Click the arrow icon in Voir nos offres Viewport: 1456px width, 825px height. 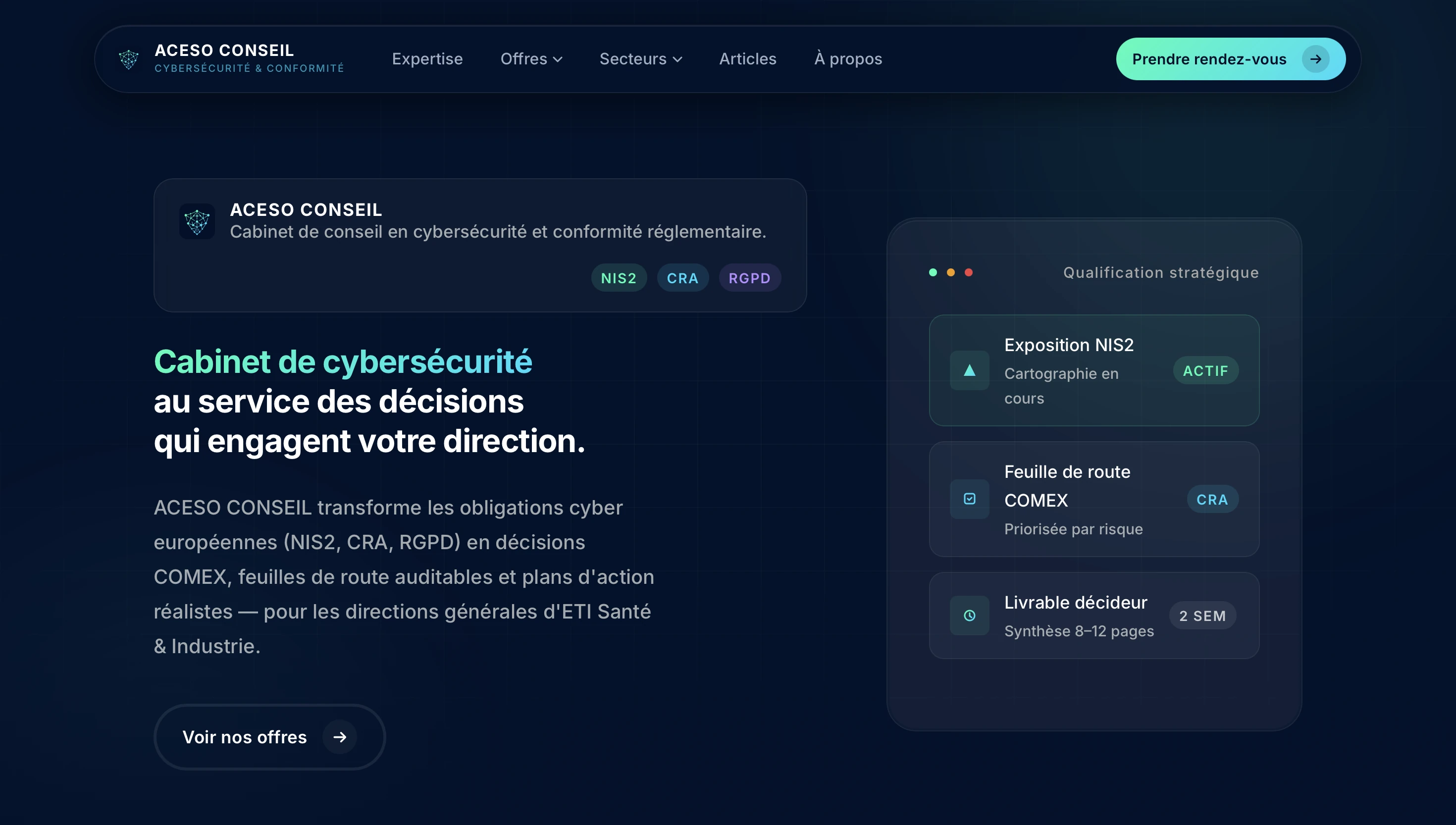(x=339, y=737)
